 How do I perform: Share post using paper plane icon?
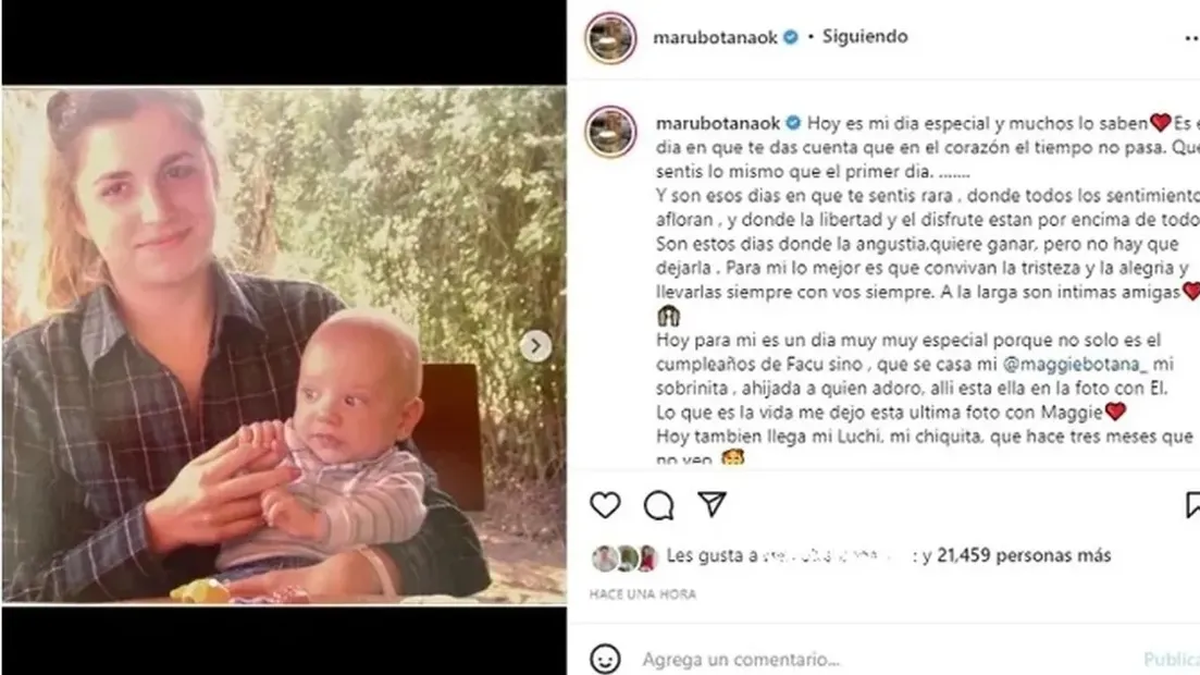(711, 504)
